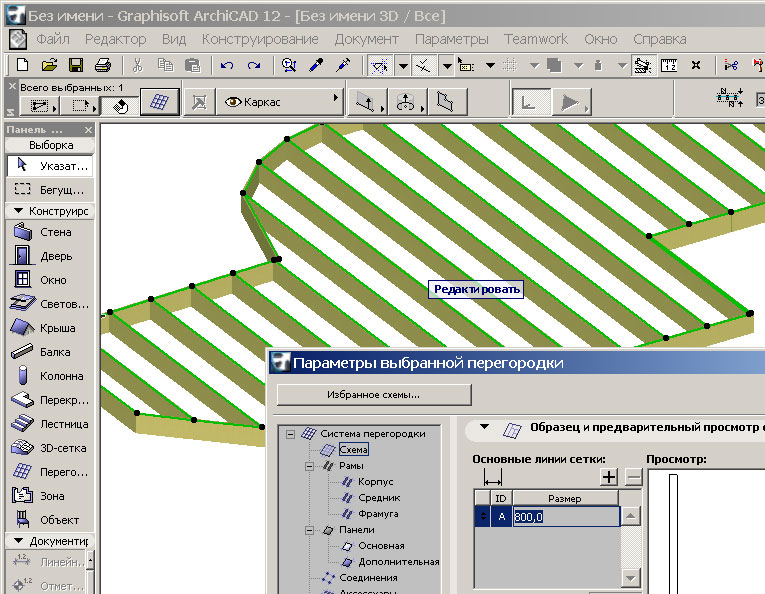The image size is (765, 594).
Task: Collapse the Система перегородки tree node
Action: point(291,434)
